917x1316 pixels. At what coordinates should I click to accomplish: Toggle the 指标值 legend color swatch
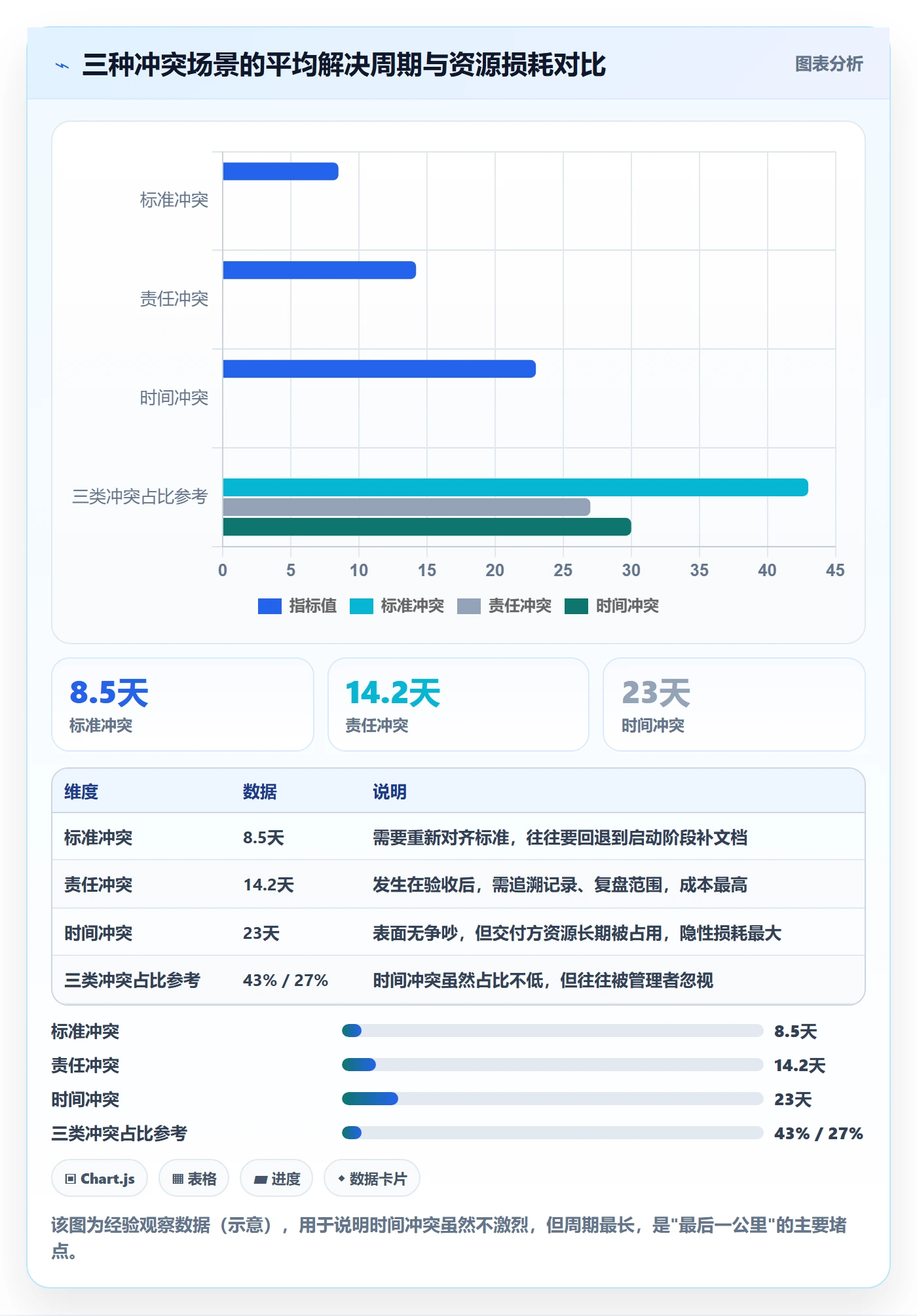[x=270, y=606]
